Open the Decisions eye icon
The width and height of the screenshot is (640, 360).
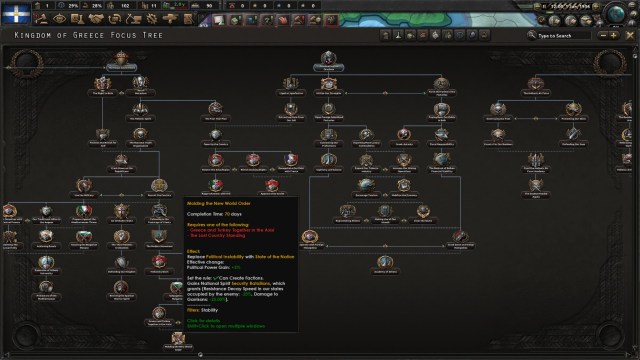[x=59, y=19]
